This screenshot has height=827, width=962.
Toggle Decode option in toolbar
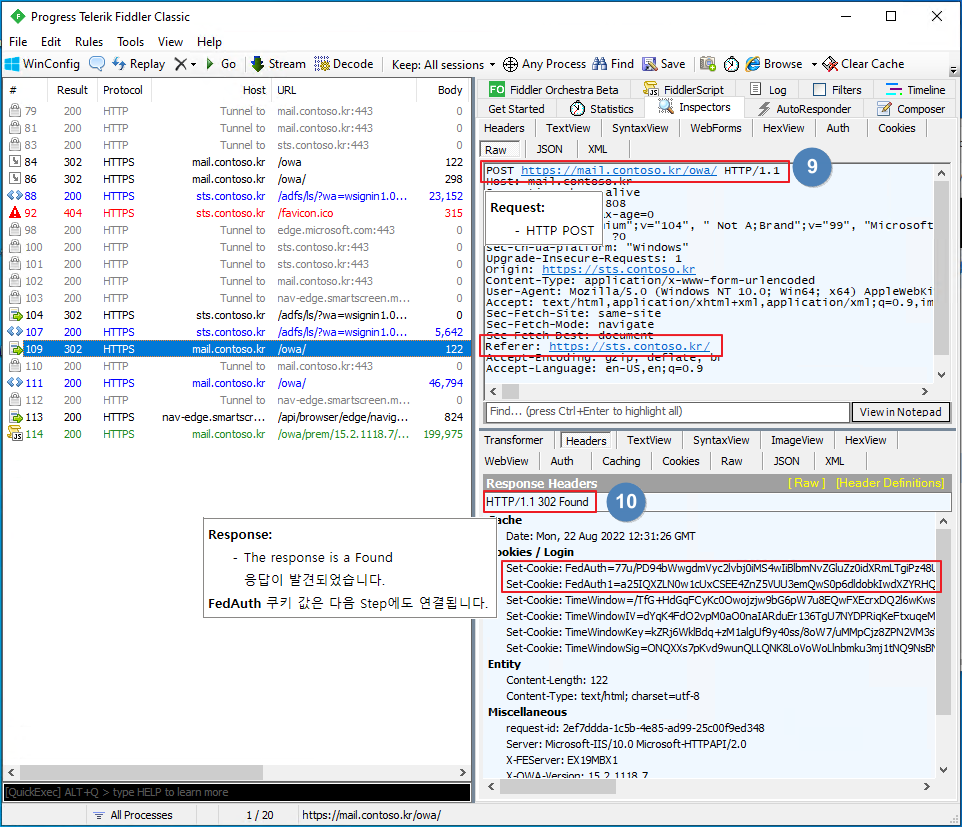tap(344, 64)
